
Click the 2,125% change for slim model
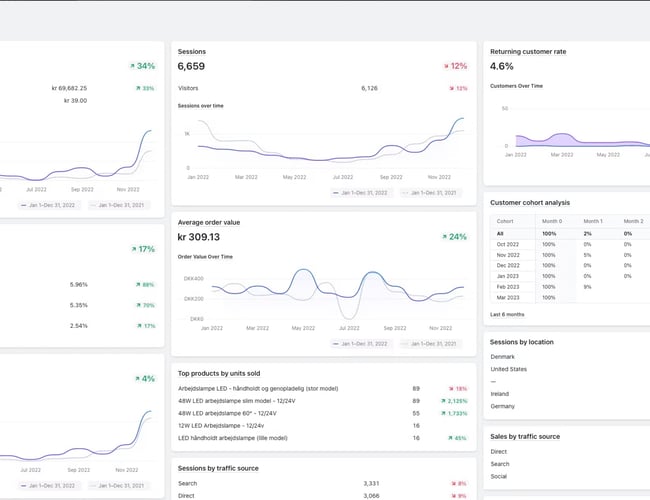[x=454, y=401]
